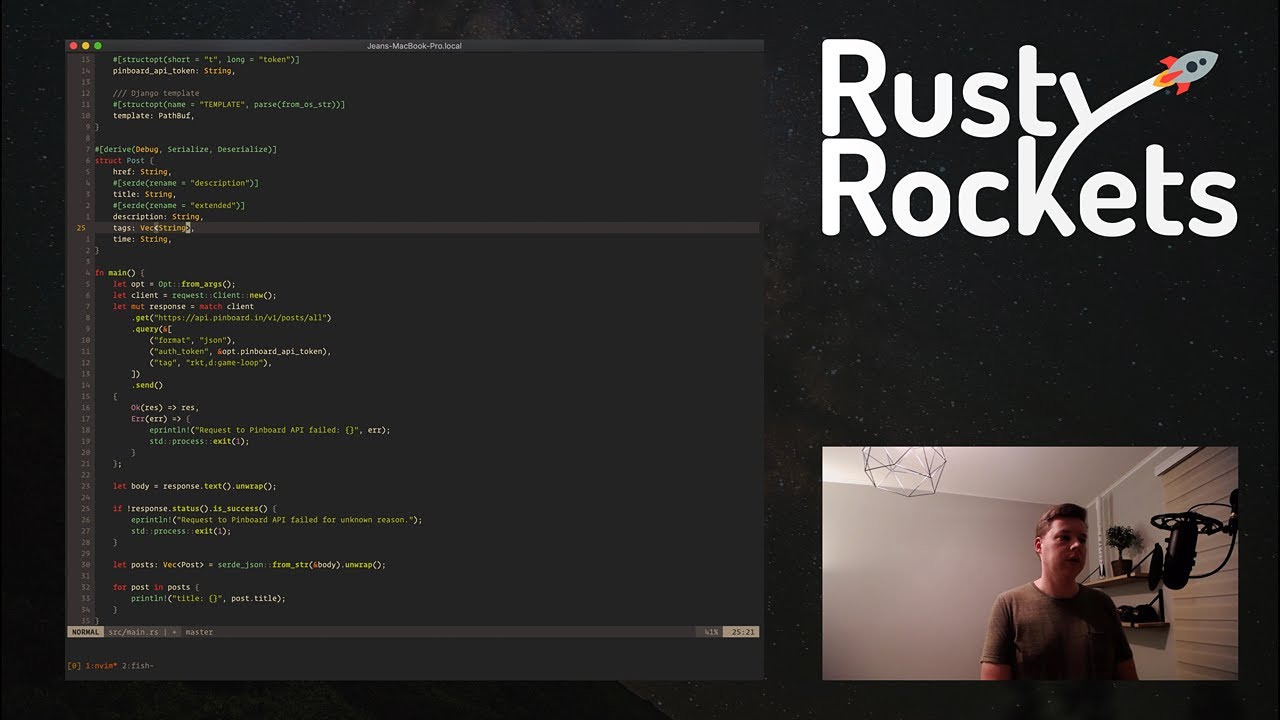Click the #[derive(Debug, Serialize, Deserialize)] attribute
The width and height of the screenshot is (1280, 720).
tap(186, 149)
